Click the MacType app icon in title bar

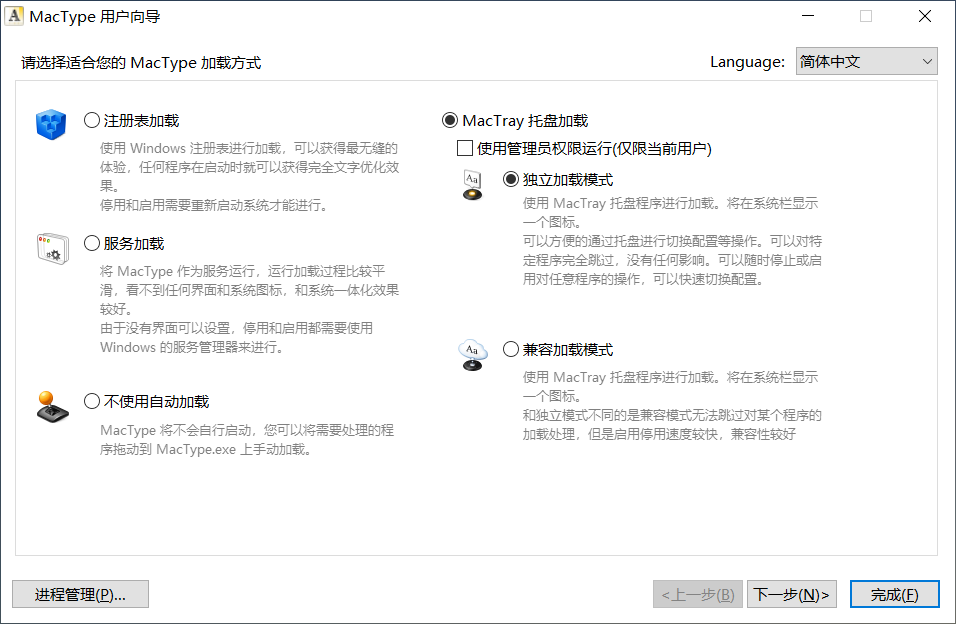pyautogui.click(x=14, y=16)
